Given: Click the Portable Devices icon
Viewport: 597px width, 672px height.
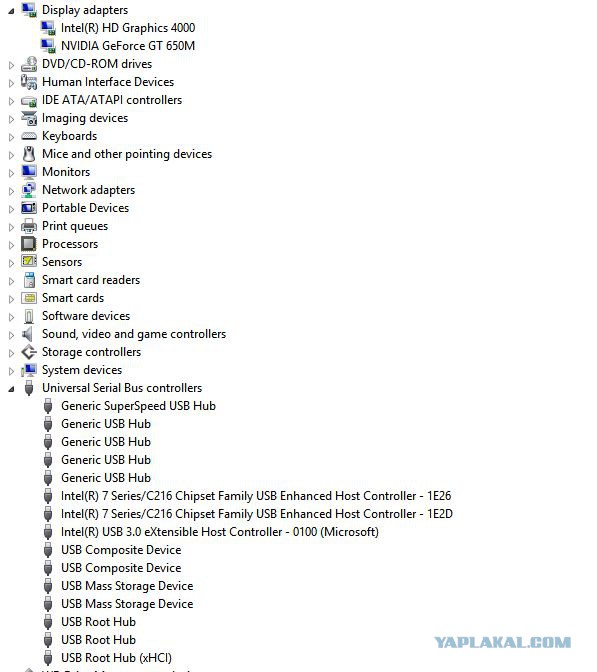Looking at the screenshot, I should pos(29,208).
